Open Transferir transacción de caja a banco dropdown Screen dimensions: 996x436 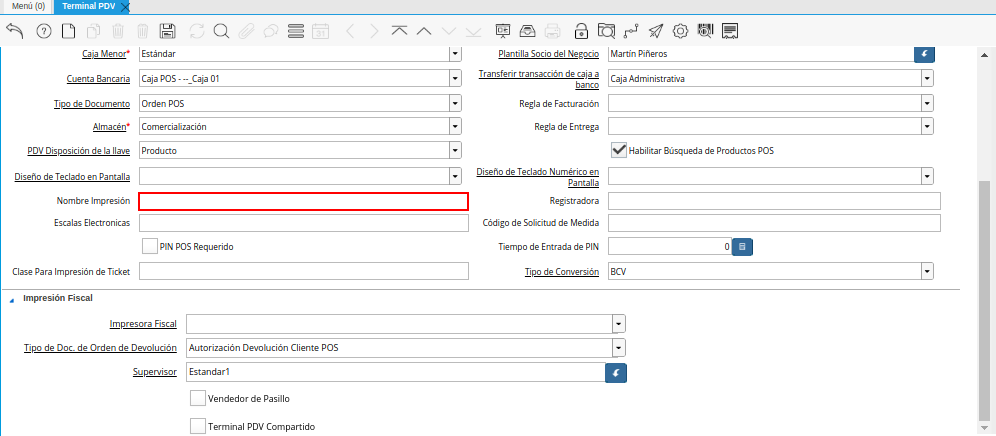click(x=927, y=79)
